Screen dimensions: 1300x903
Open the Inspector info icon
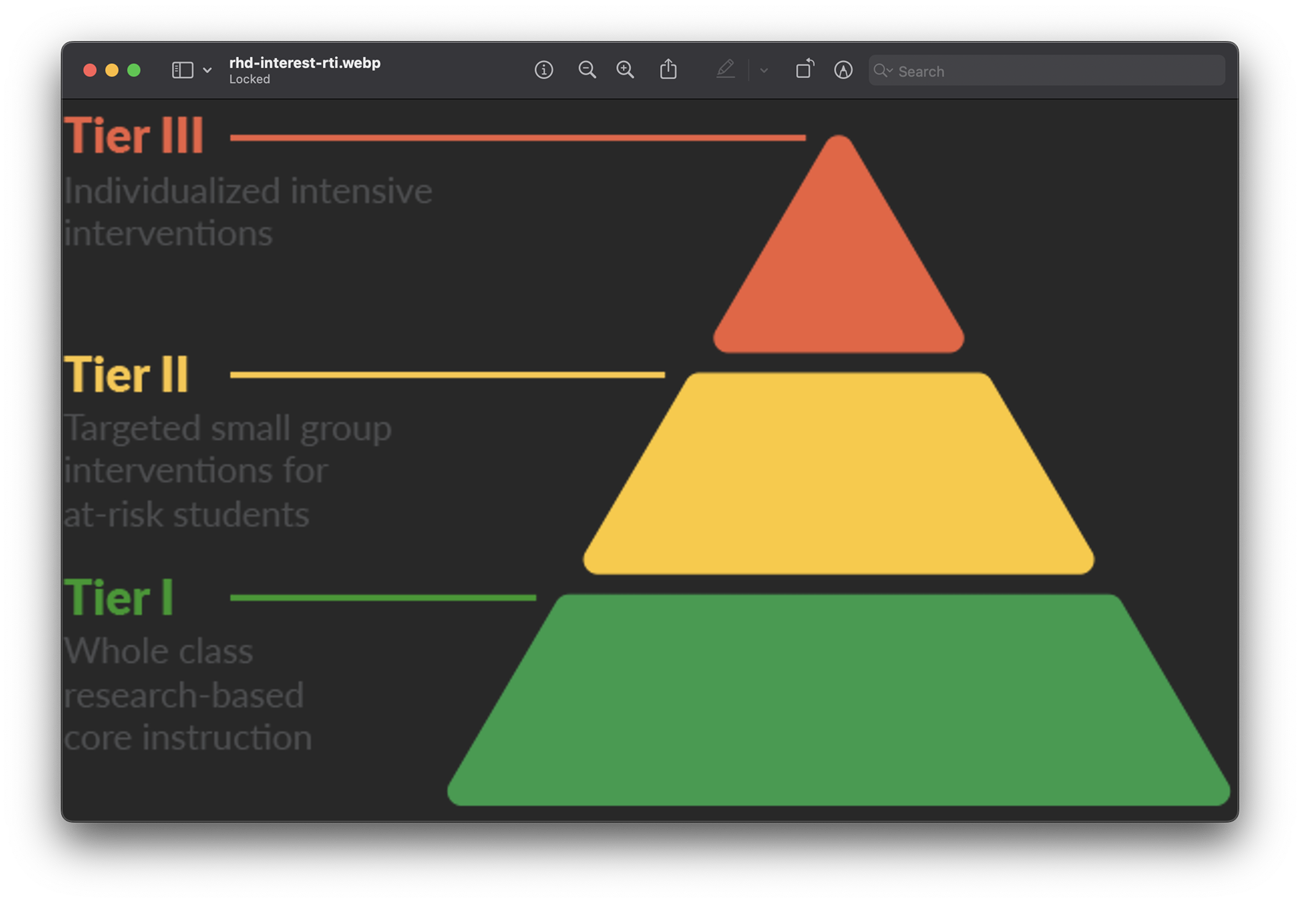tap(544, 70)
